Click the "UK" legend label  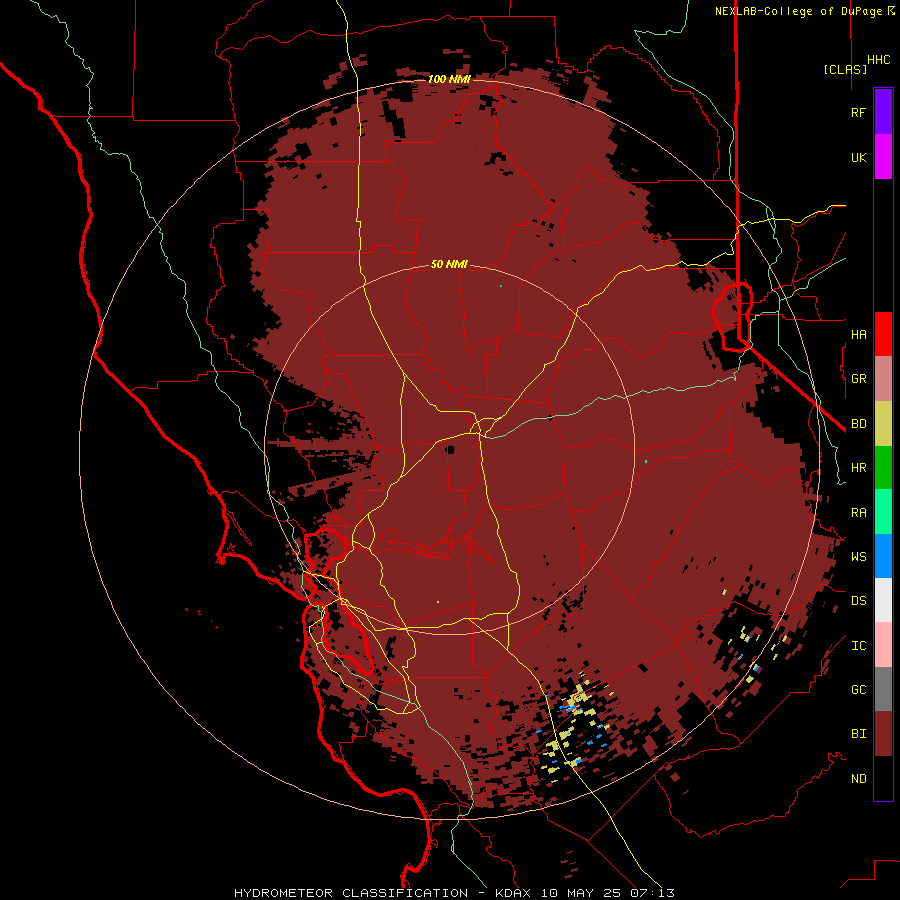(x=858, y=158)
